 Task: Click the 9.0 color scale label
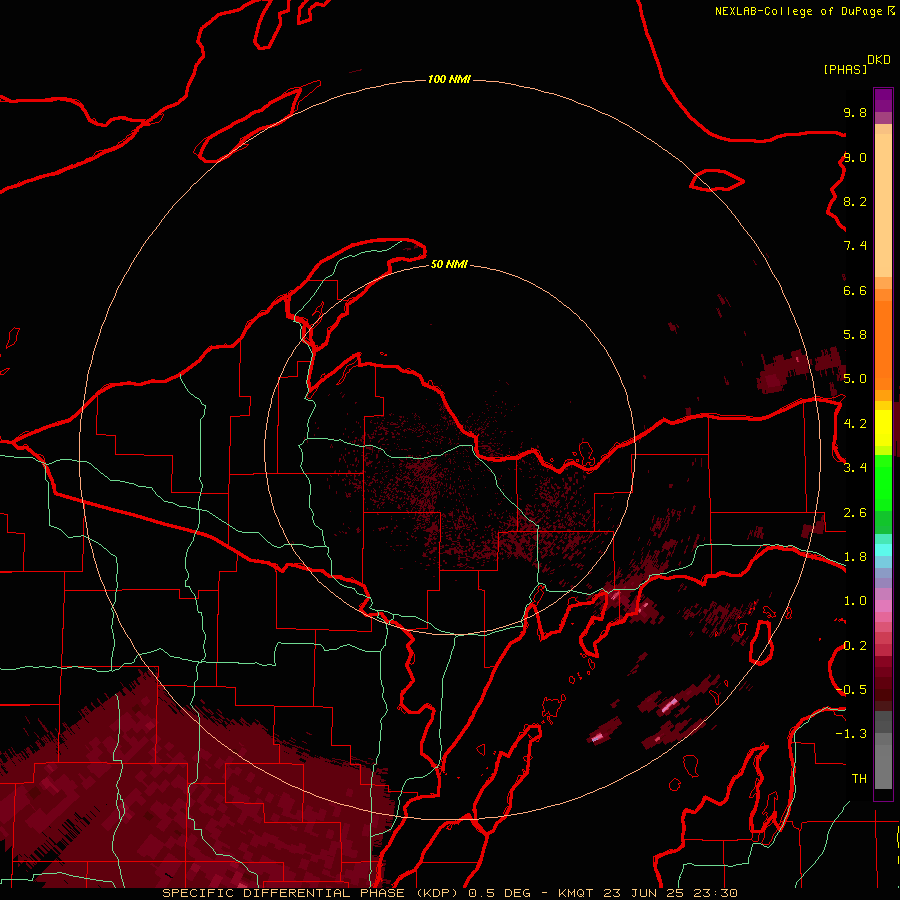tap(855, 157)
